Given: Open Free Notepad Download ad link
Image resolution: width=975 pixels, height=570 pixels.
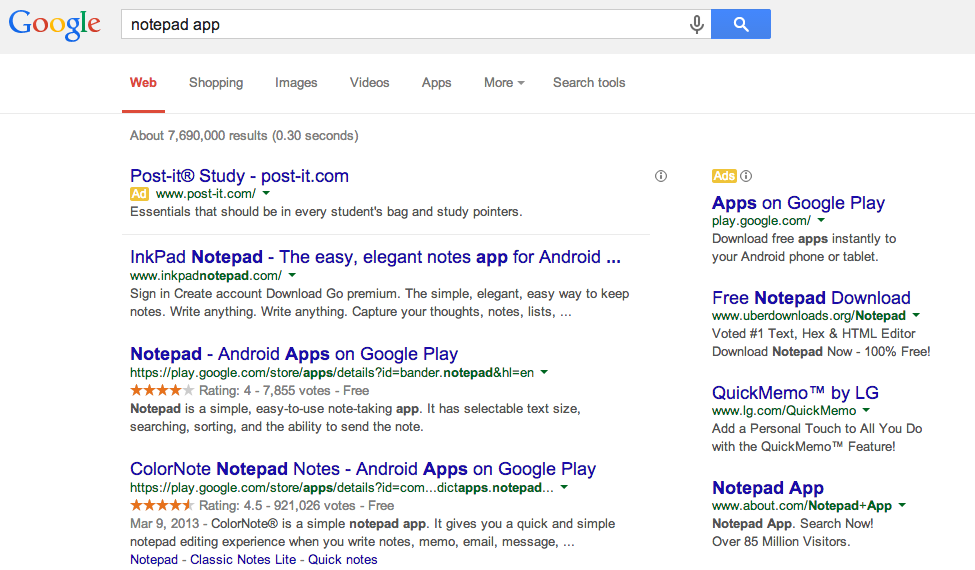Looking at the screenshot, I should [x=811, y=298].
